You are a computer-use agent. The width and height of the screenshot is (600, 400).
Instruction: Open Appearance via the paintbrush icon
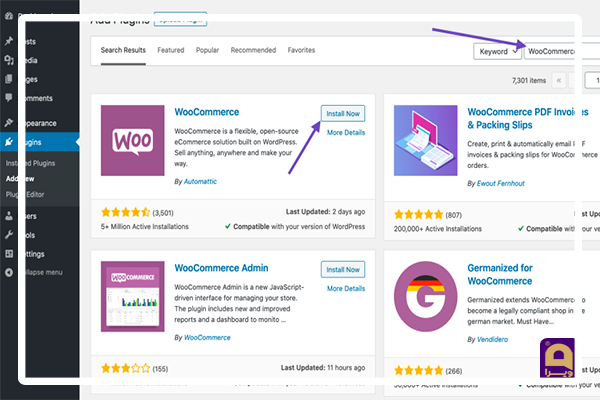pos(9,122)
